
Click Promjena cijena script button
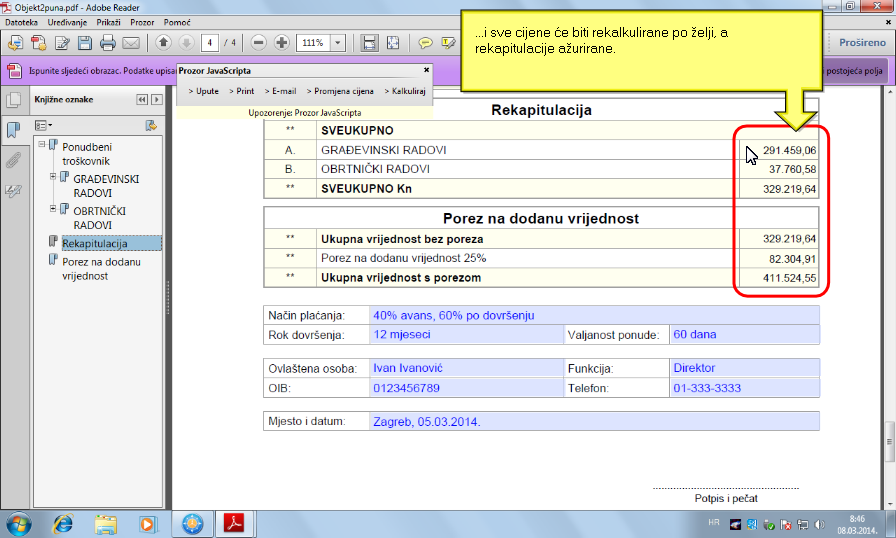[x=340, y=91]
